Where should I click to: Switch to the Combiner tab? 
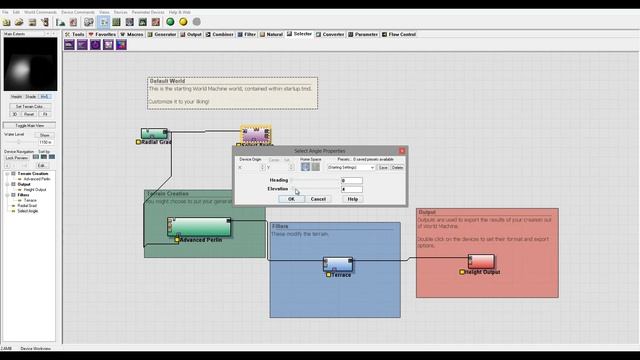click(x=220, y=34)
